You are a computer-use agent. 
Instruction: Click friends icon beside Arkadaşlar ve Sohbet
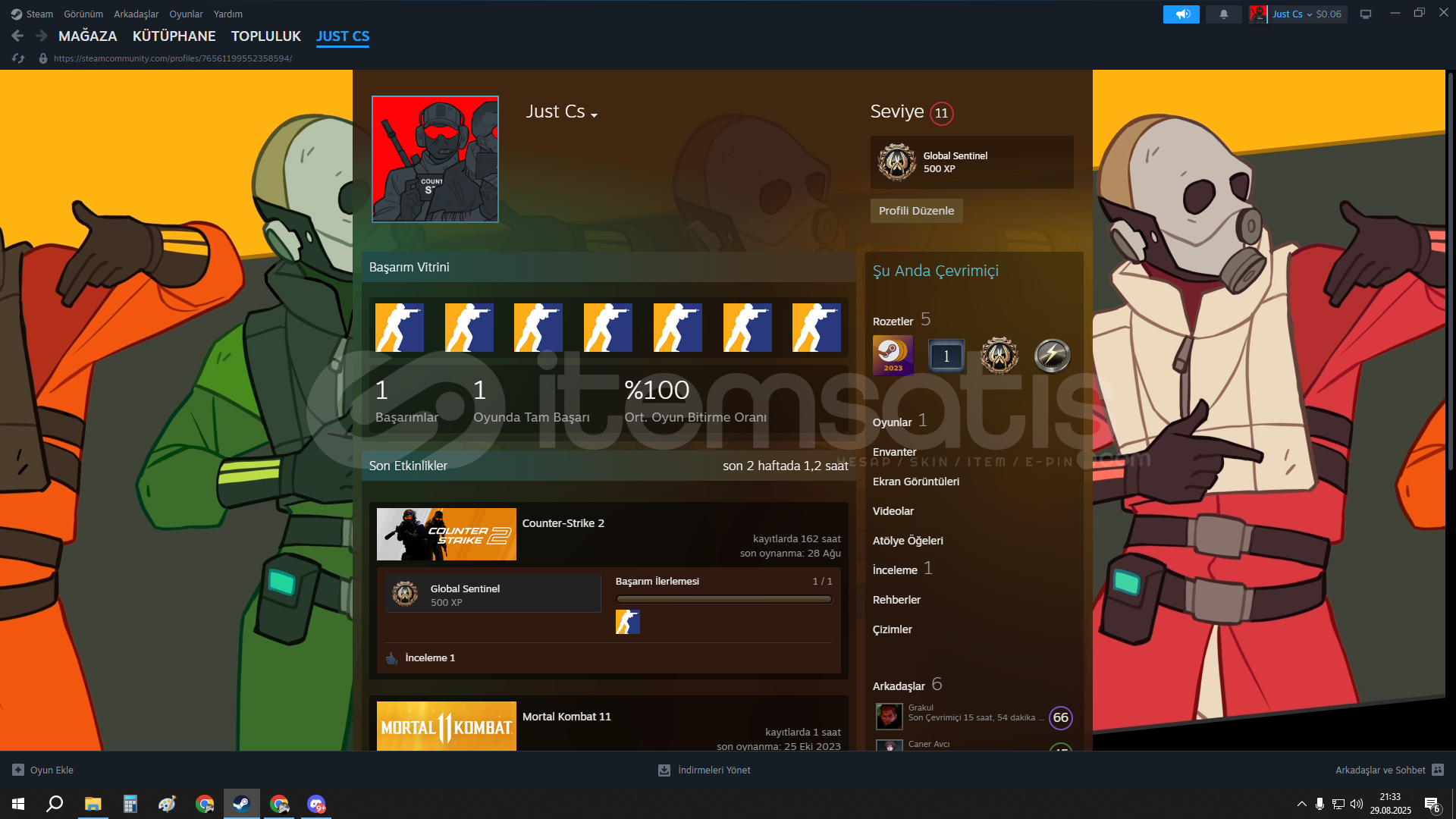click(x=1438, y=770)
